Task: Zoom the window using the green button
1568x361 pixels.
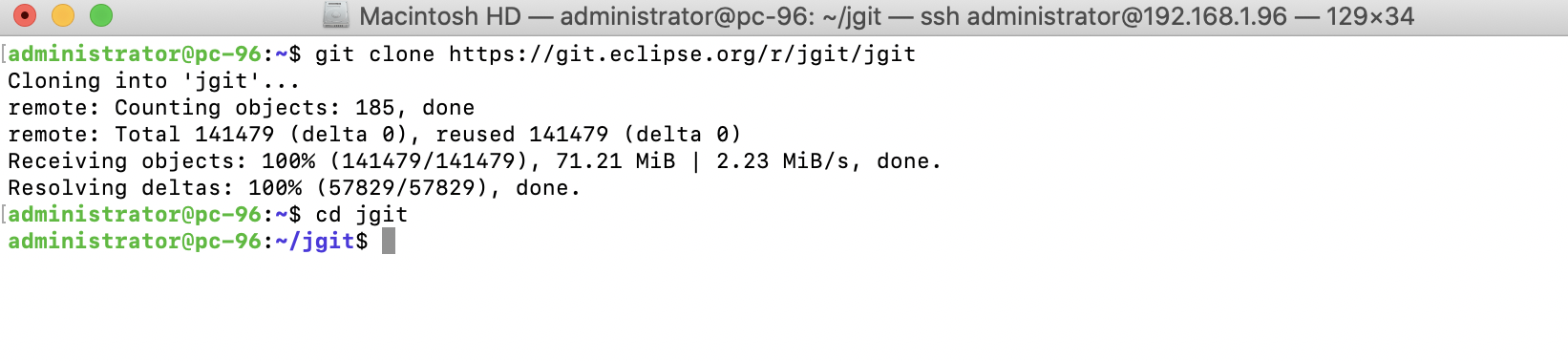Action: 100,15
